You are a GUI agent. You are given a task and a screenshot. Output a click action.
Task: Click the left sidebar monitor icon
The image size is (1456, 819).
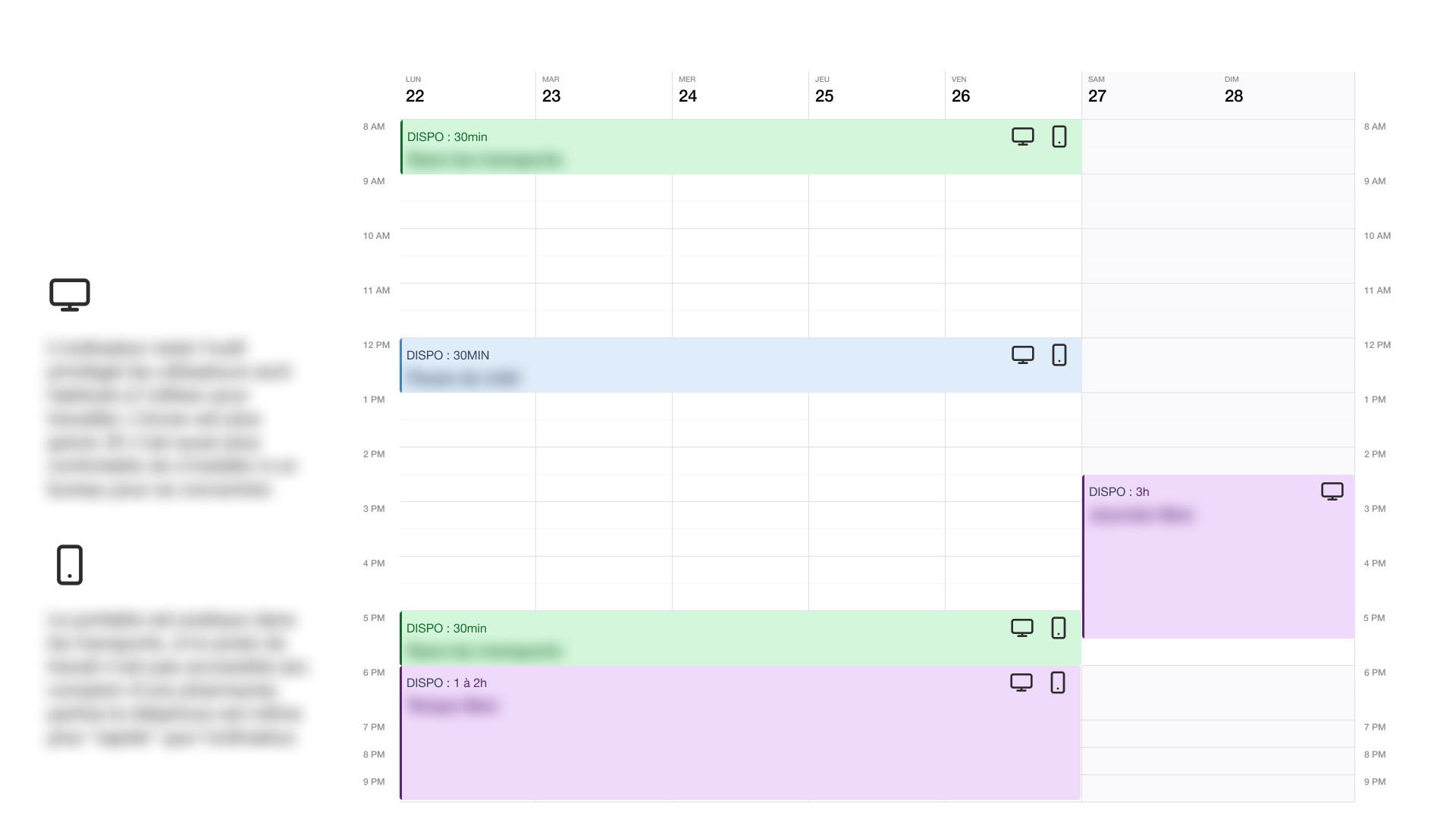coord(69,294)
